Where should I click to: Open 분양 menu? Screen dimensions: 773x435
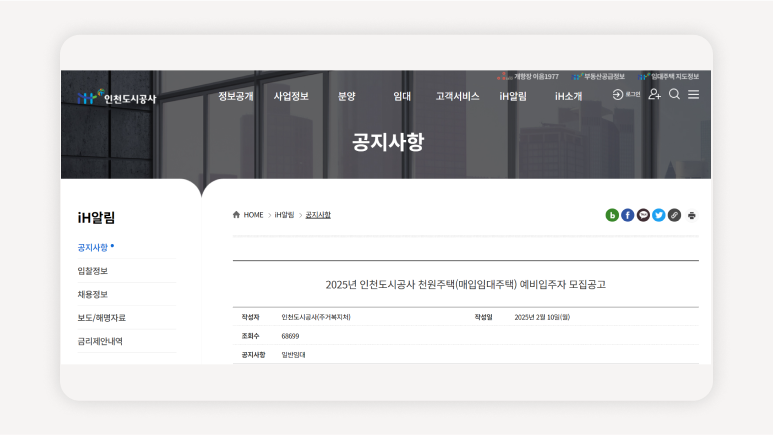pyautogui.click(x=347, y=96)
